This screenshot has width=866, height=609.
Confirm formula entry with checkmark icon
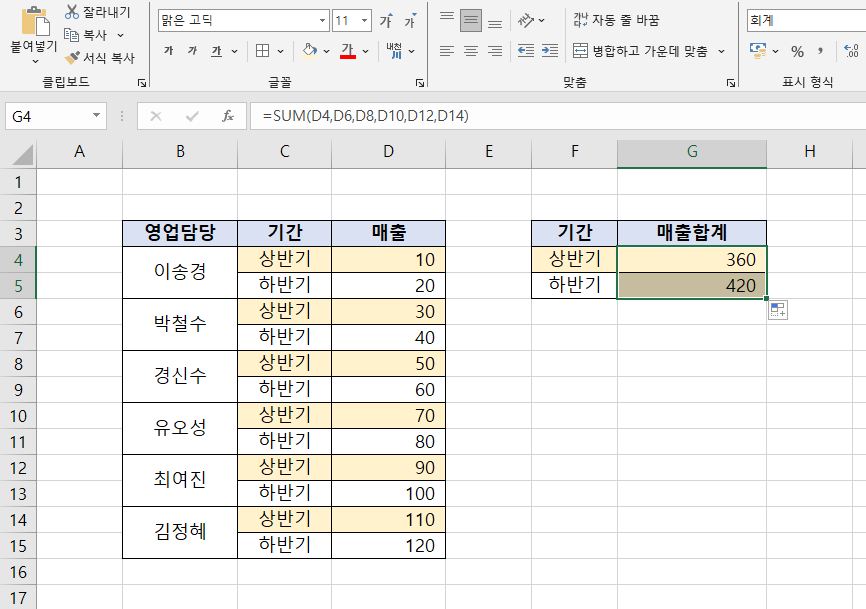tap(192, 116)
